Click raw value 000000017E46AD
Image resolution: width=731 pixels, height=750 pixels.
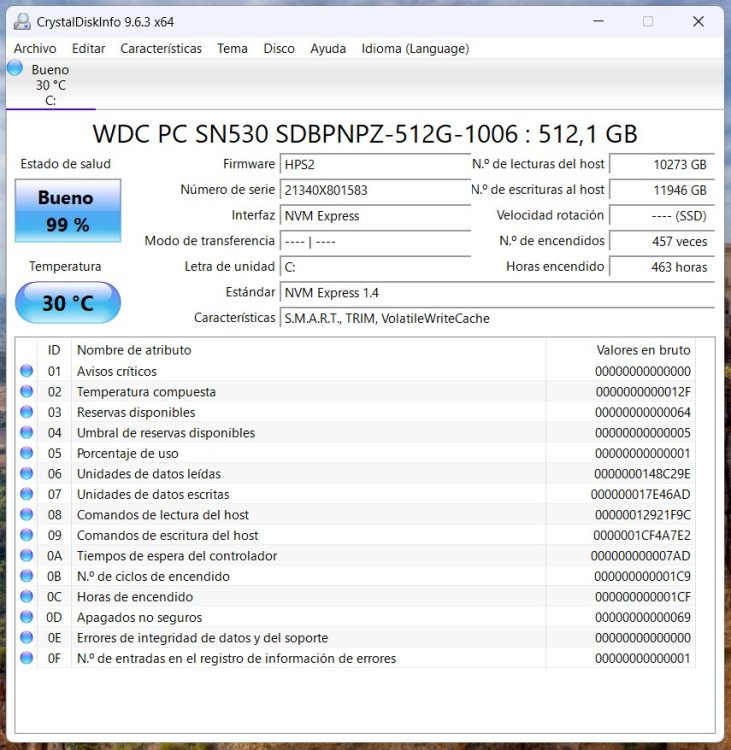click(641, 495)
